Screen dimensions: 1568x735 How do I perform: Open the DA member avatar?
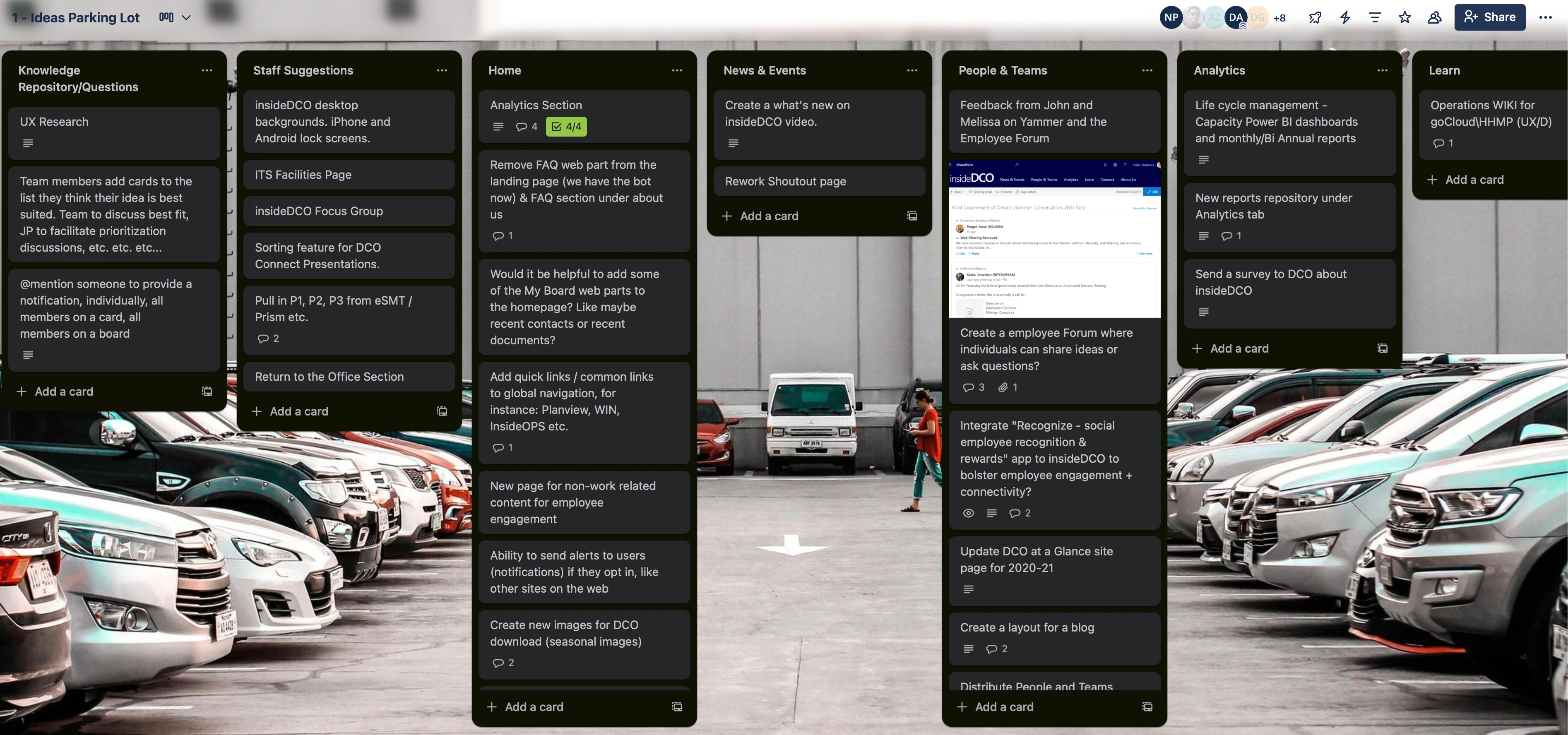1236,17
